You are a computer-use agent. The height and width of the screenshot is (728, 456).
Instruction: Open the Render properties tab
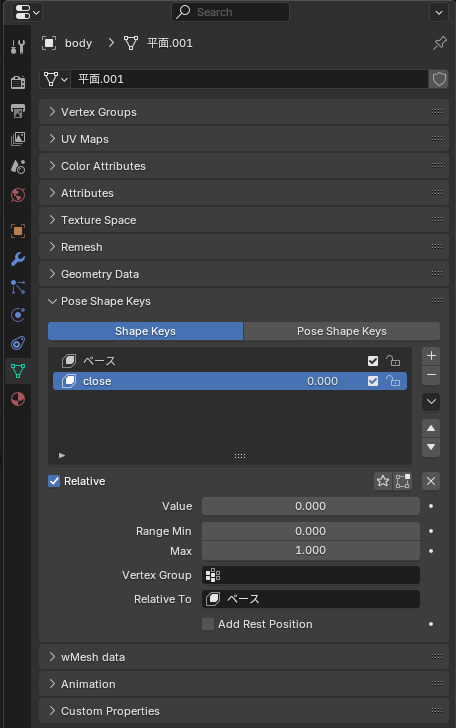click(18, 83)
